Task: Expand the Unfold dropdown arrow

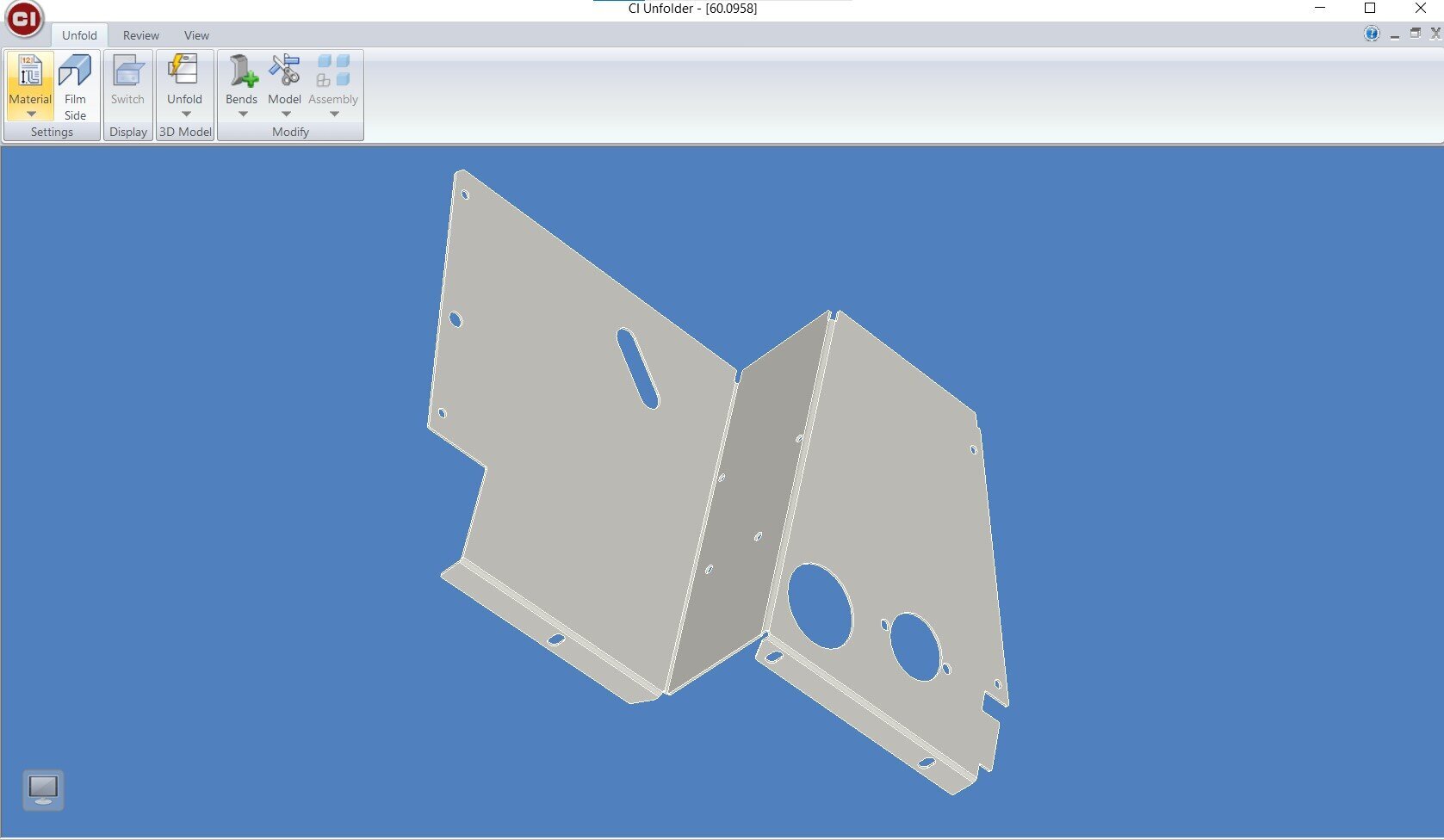Action: [185, 114]
